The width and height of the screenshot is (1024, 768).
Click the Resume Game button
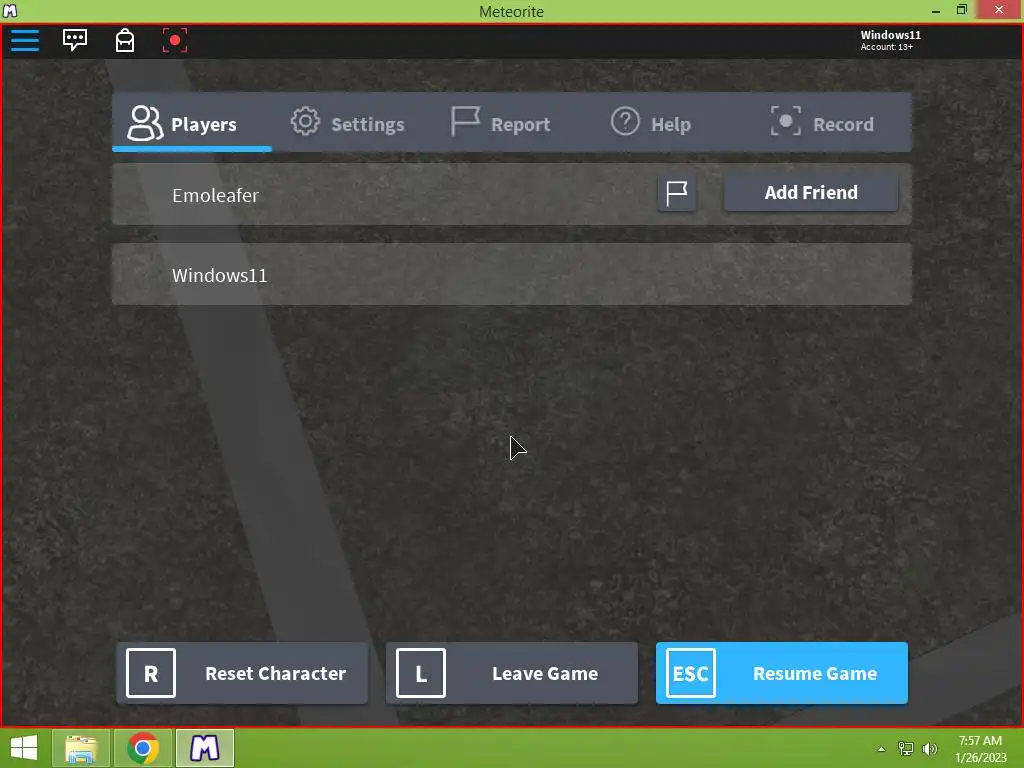pyautogui.click(x=782, y=673)
